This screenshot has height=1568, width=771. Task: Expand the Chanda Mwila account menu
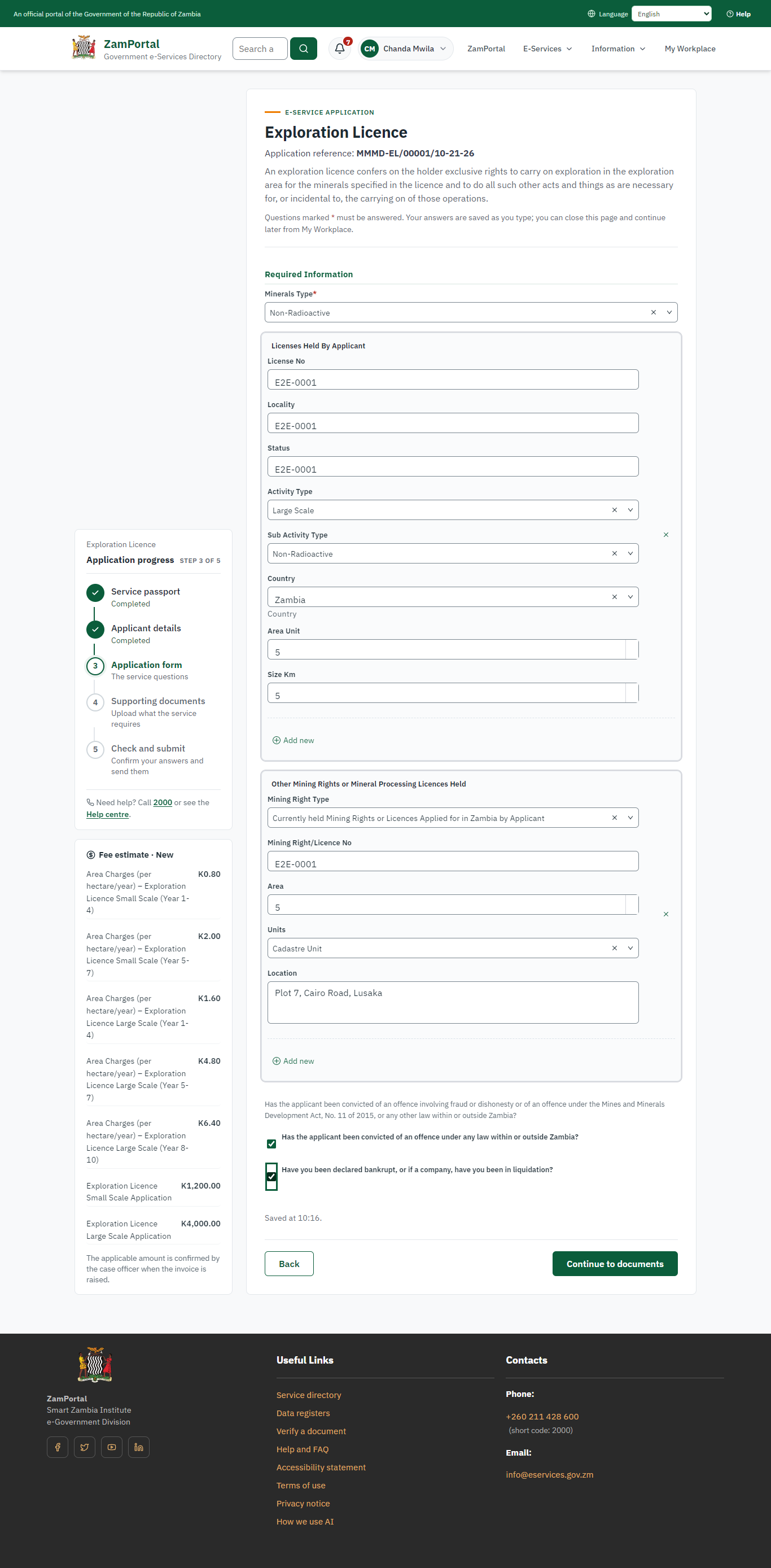(406, 49)
